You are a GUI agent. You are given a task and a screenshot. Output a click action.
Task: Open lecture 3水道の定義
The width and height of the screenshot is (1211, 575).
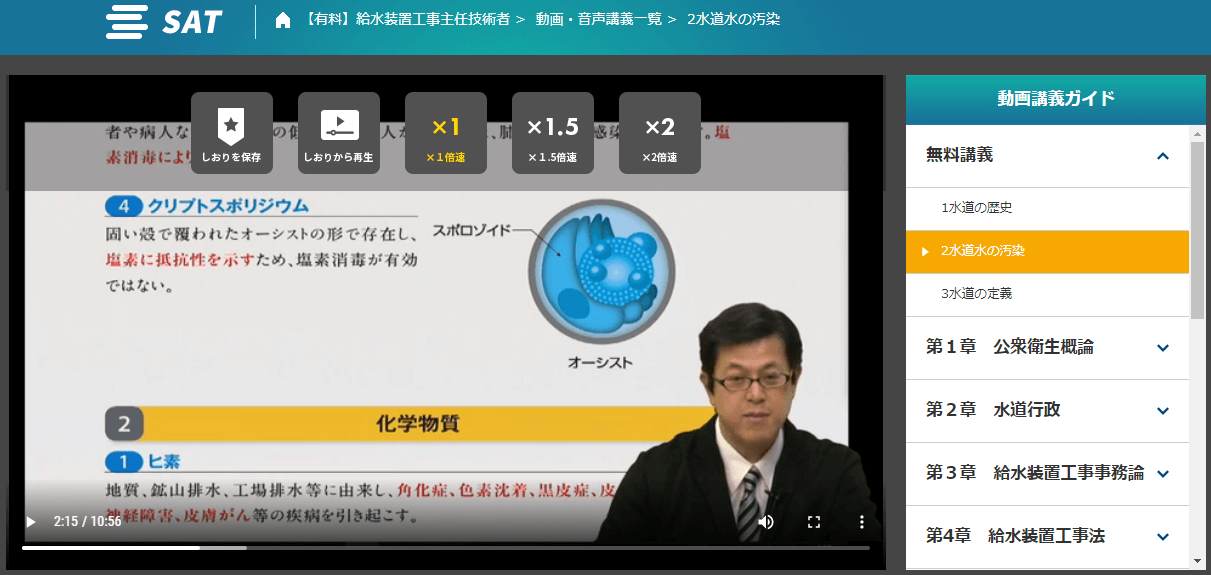pyautogui.click(x=1047, y=294)
